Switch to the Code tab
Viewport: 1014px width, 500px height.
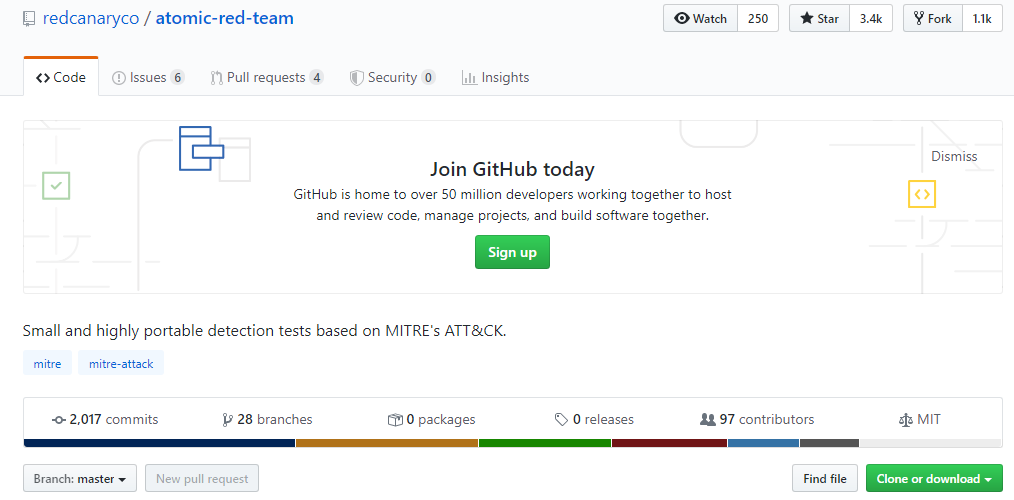pos(61,78)
